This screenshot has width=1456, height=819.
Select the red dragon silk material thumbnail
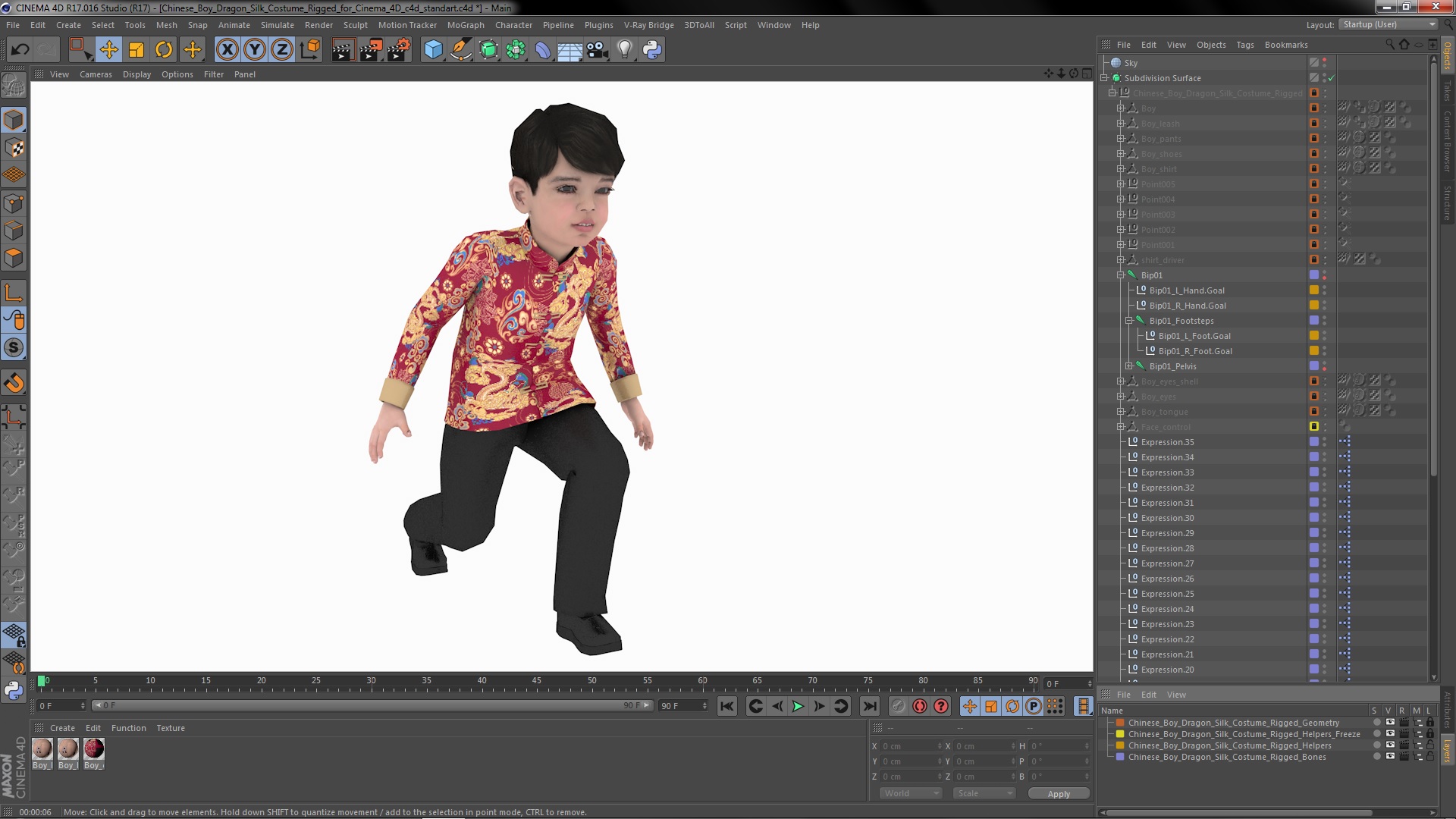tap(94, 748)
